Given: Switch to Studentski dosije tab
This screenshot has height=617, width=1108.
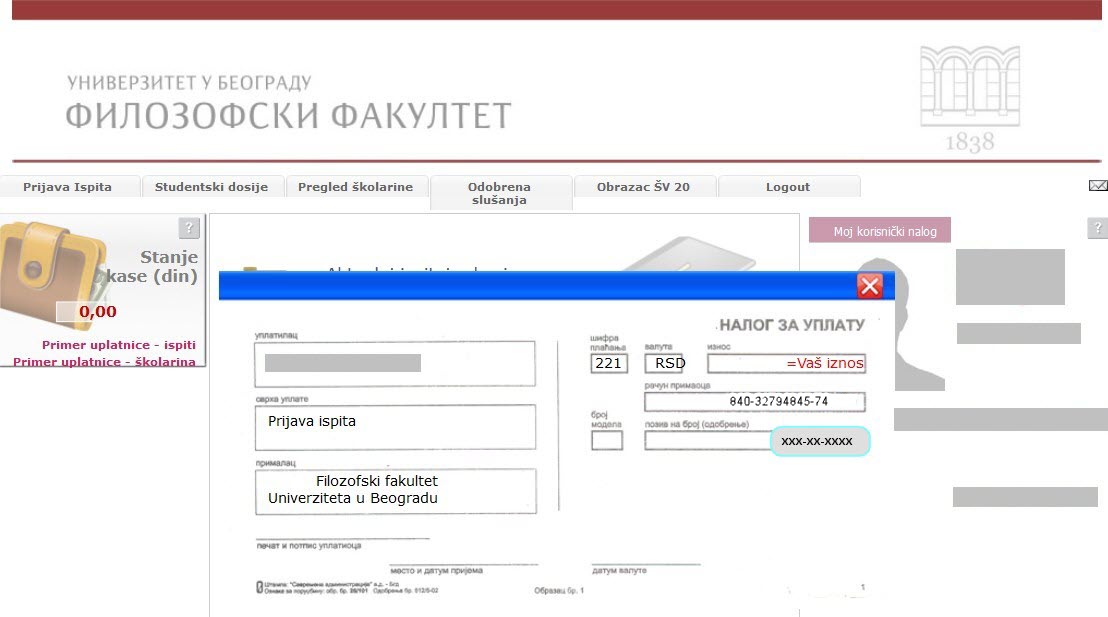Looking at the screenshot, I should pyautogui.click(x=211, y=187).
